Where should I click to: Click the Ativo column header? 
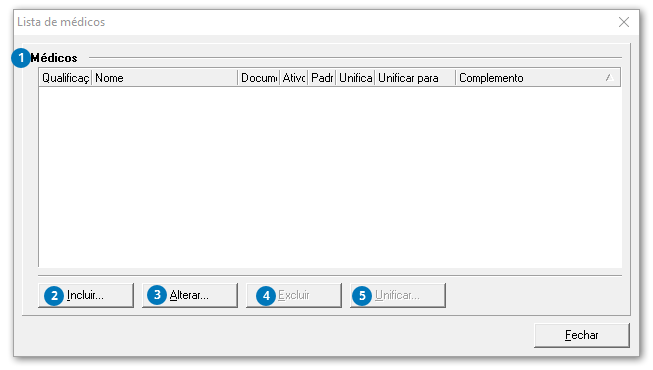point(294,78)
